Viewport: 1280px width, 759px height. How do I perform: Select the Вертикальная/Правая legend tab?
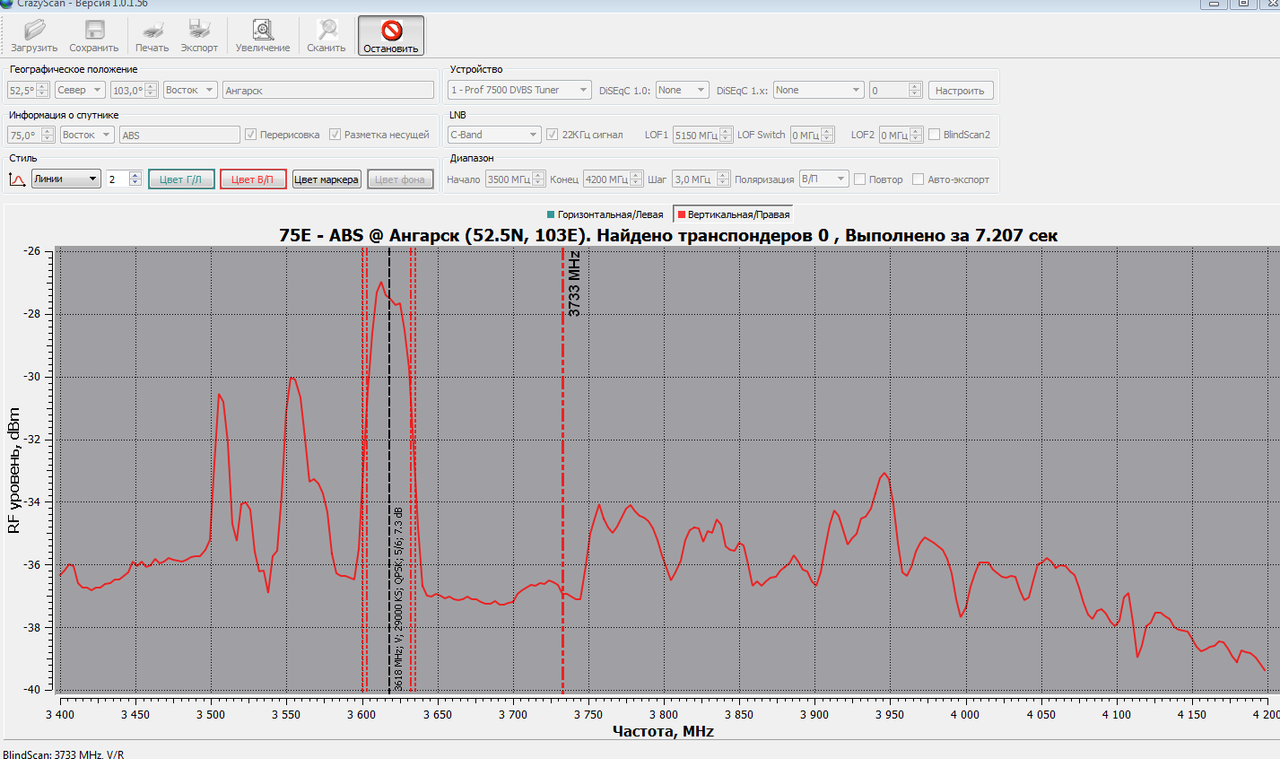click(x=733, y=214)
